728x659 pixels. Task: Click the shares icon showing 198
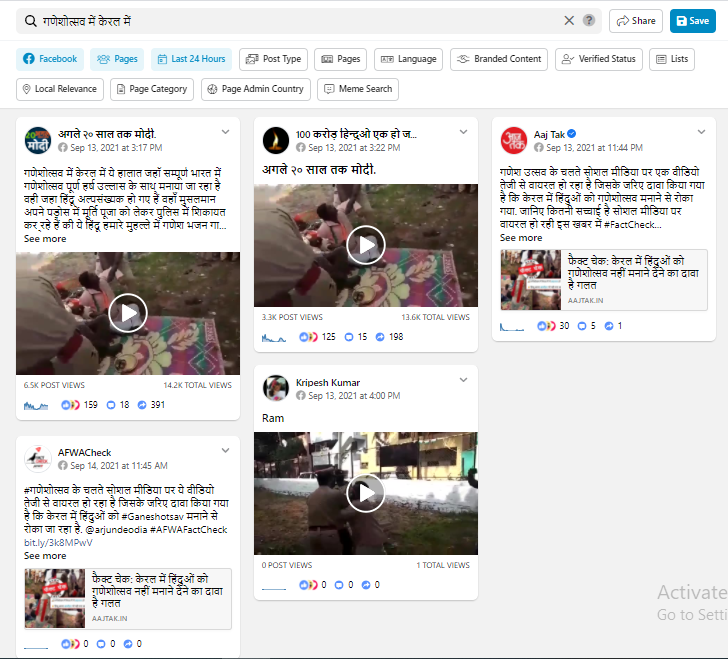380,337
